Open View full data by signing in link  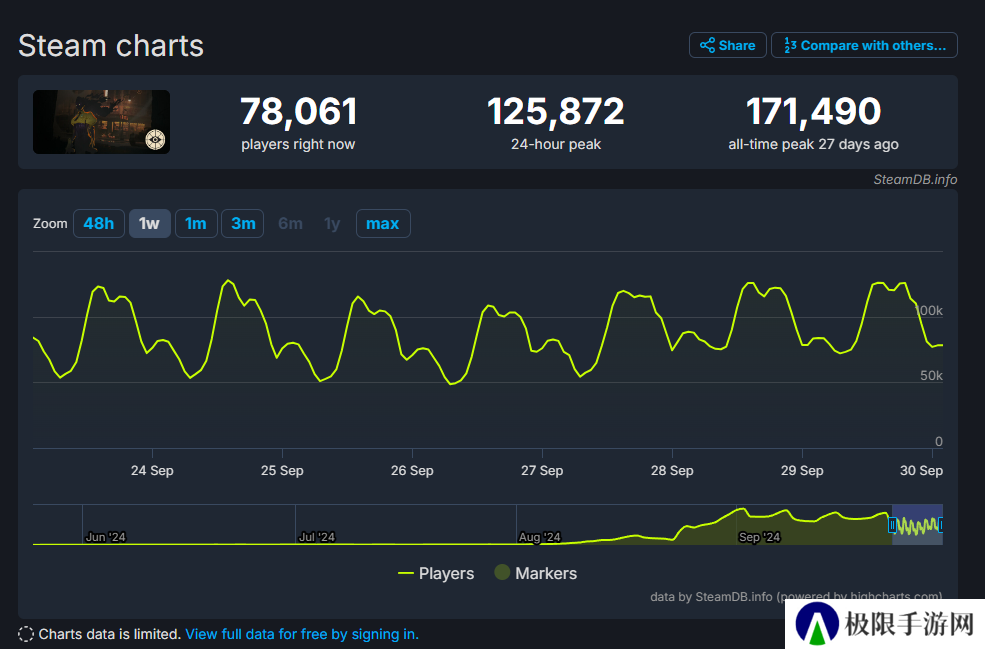click(x=302, y=635)
